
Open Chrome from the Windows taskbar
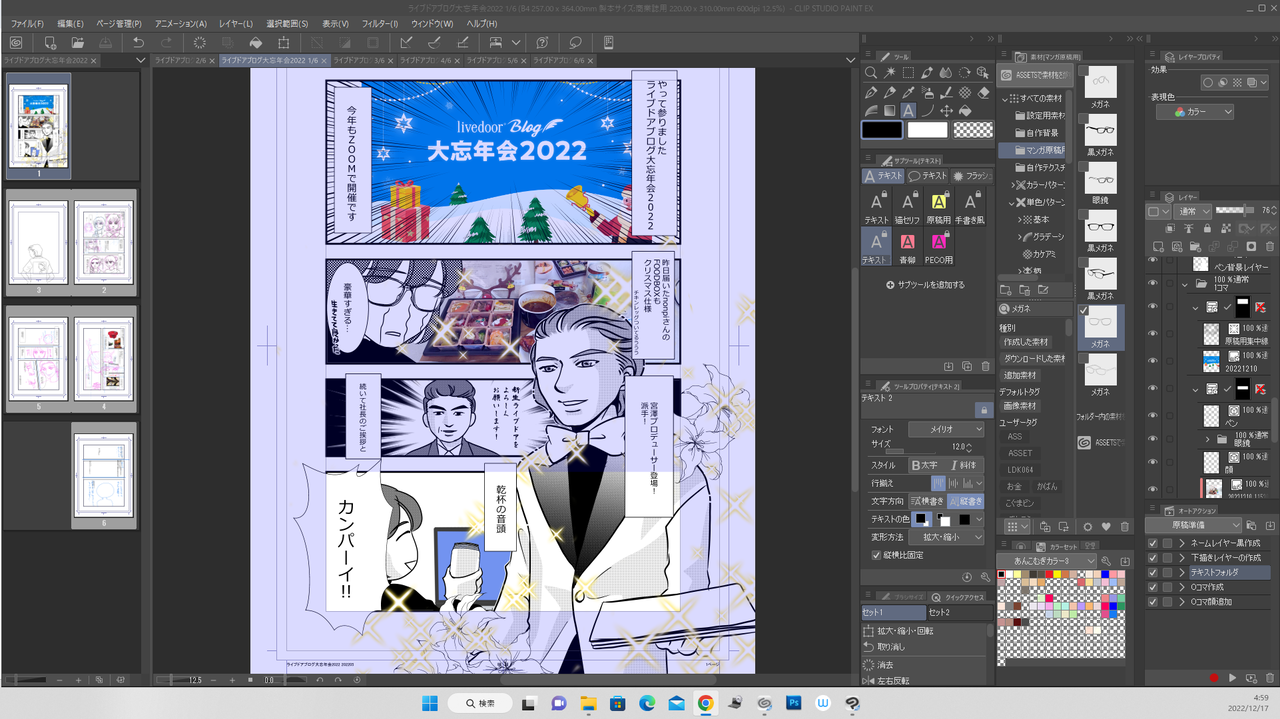point(705,703)
